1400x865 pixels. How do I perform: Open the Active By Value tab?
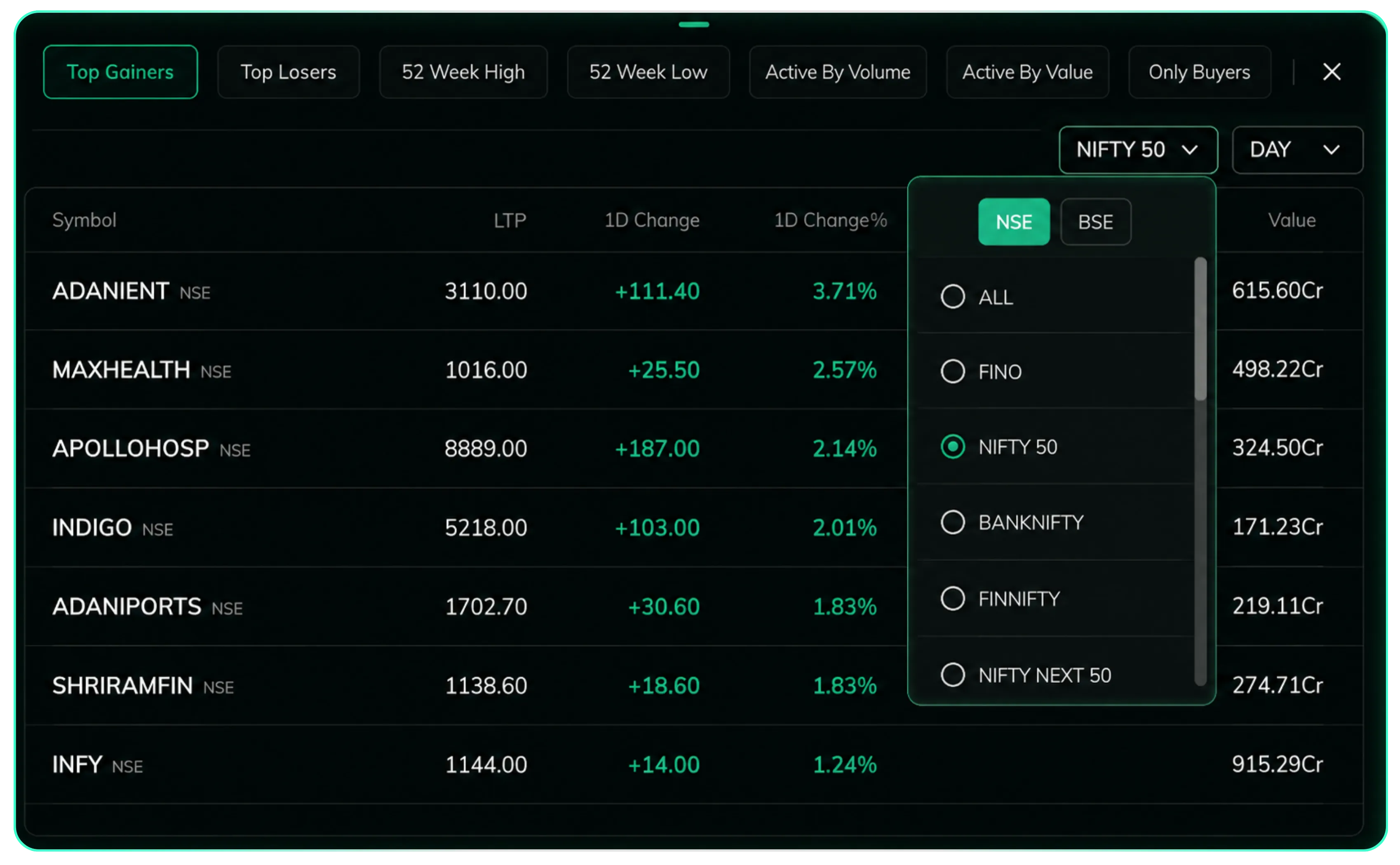click(x=1027, y=72)
